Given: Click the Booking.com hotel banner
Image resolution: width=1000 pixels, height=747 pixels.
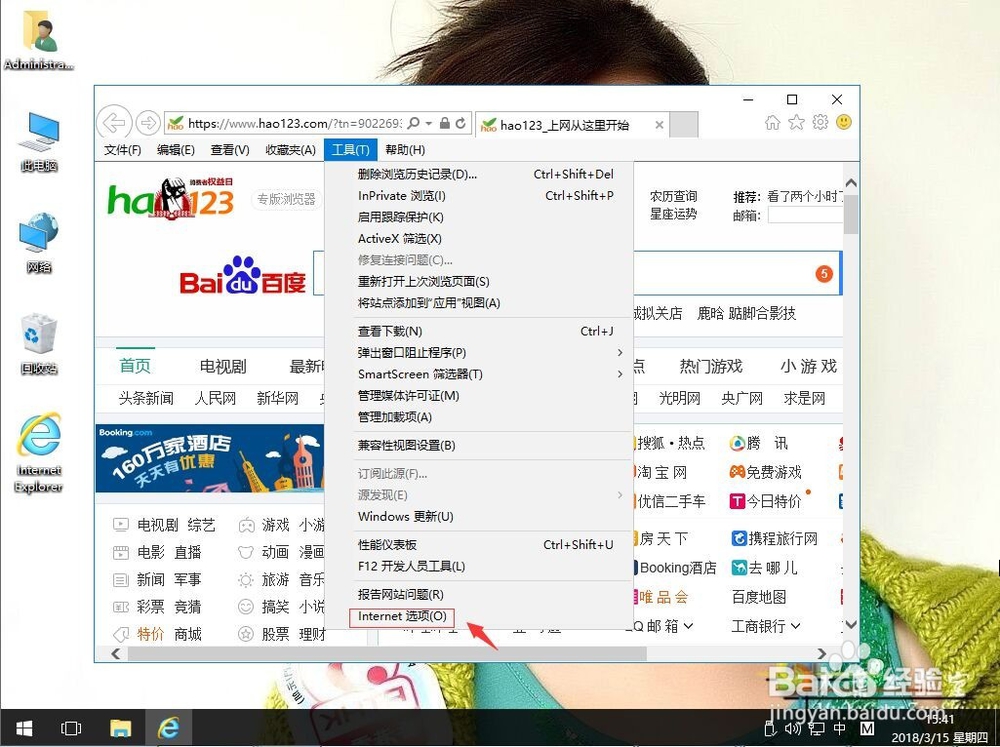Looking at the screenshot, I should [x=210, y=458].
